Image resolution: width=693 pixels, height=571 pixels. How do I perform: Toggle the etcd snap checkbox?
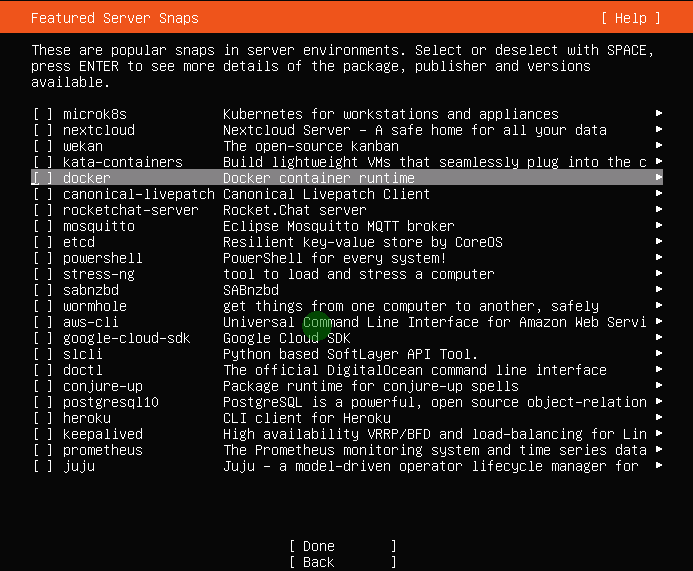click(43, 242)
